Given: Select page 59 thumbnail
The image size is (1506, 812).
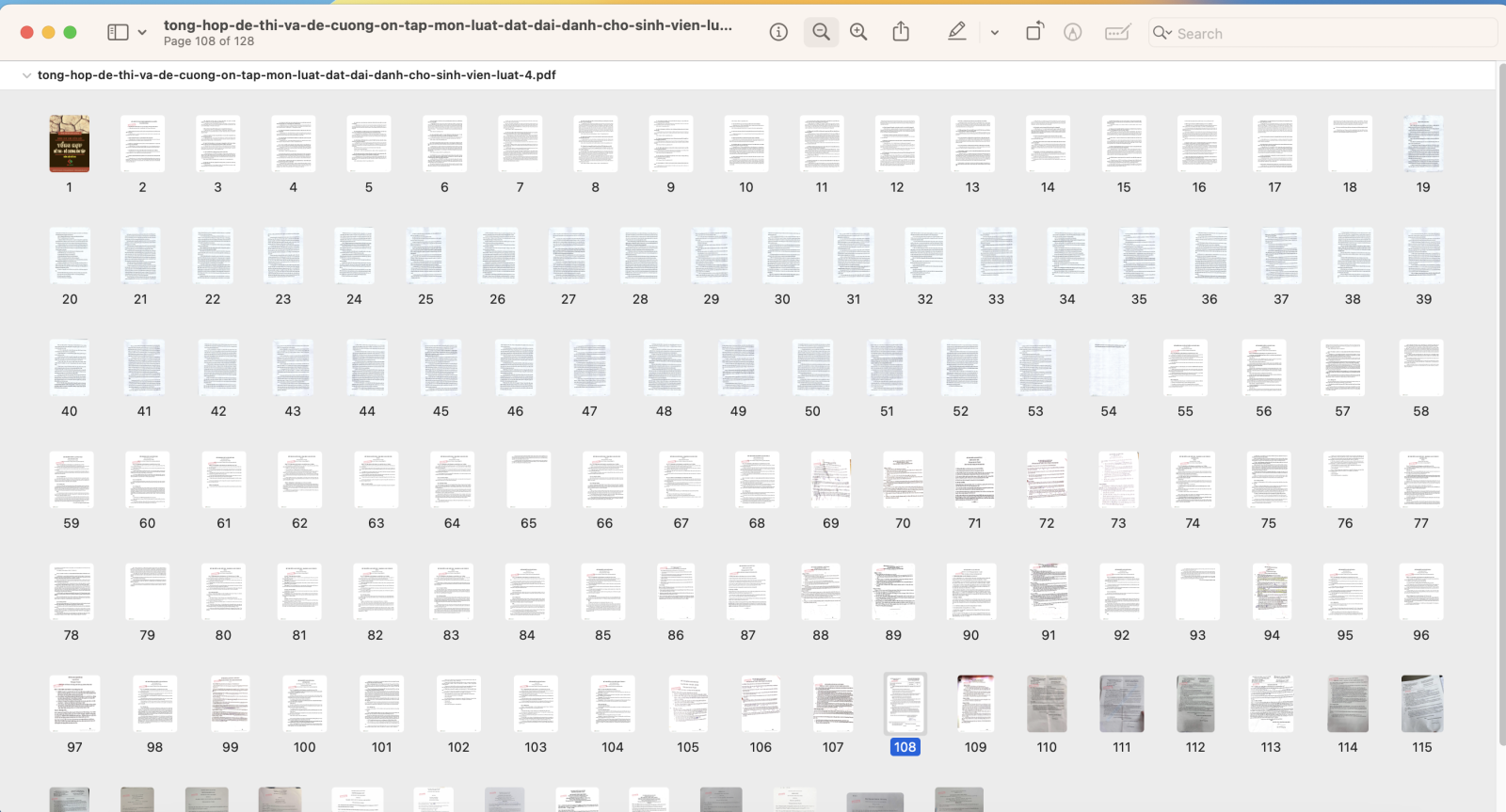Looking at the screenshot, I should [x=72, y=479].
